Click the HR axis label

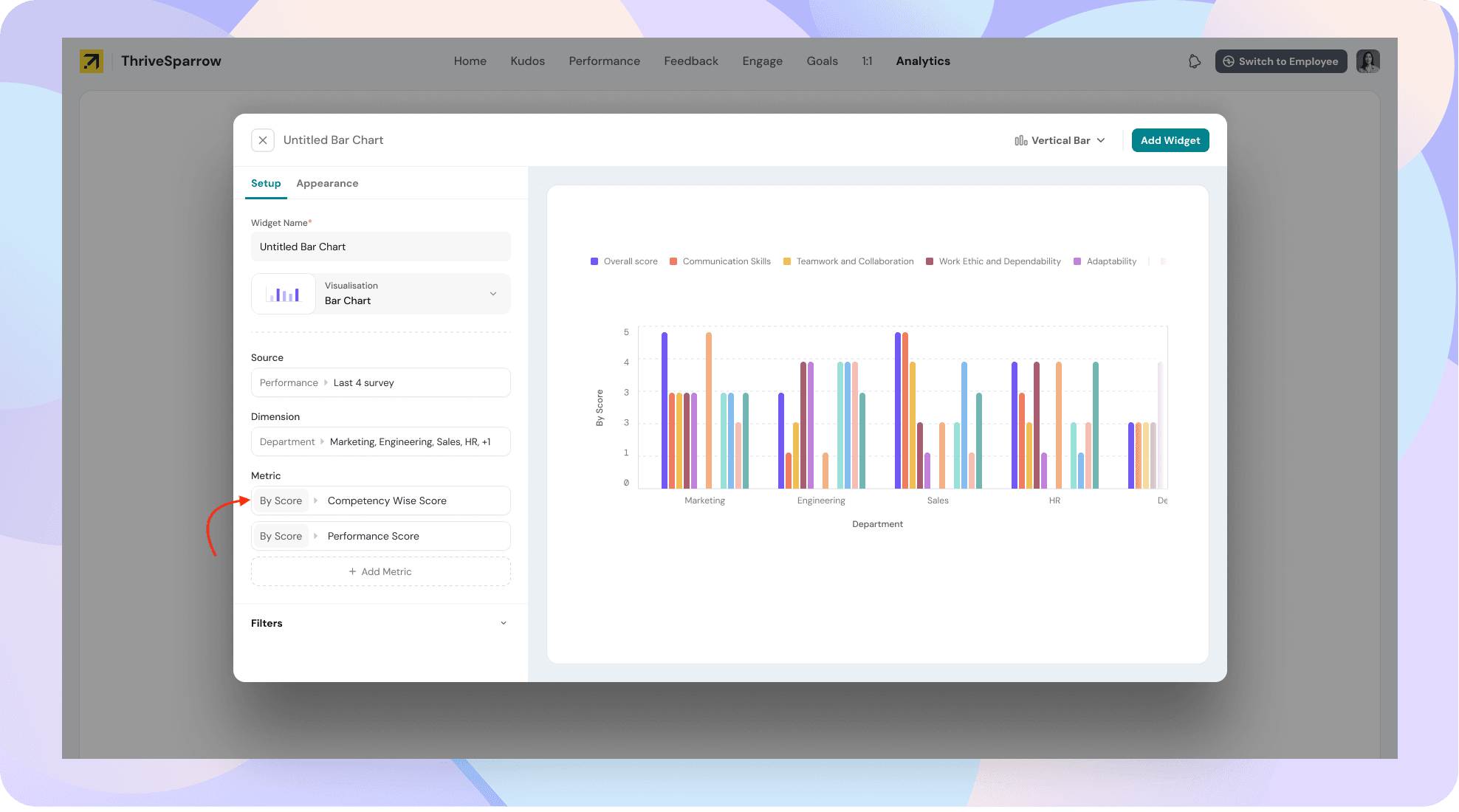tap(1054, 500)
